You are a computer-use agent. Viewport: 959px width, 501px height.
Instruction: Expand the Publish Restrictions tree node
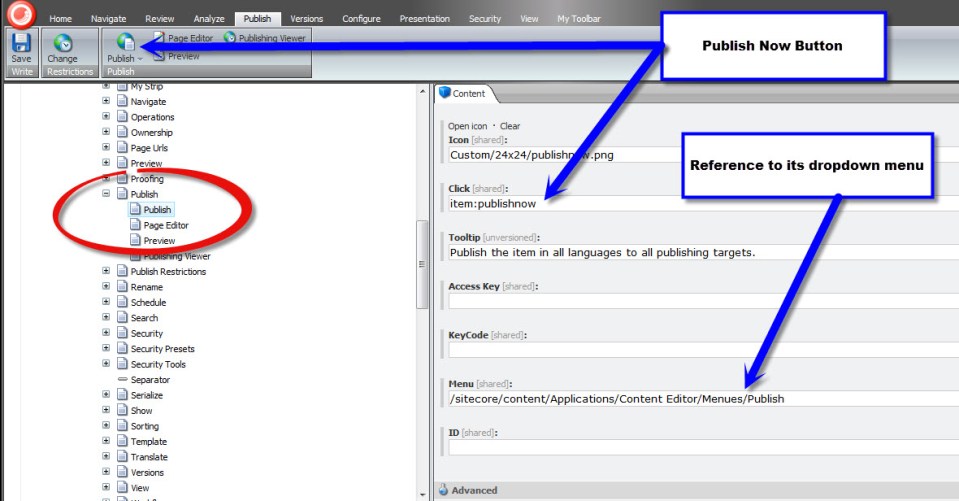pos(106,270)
